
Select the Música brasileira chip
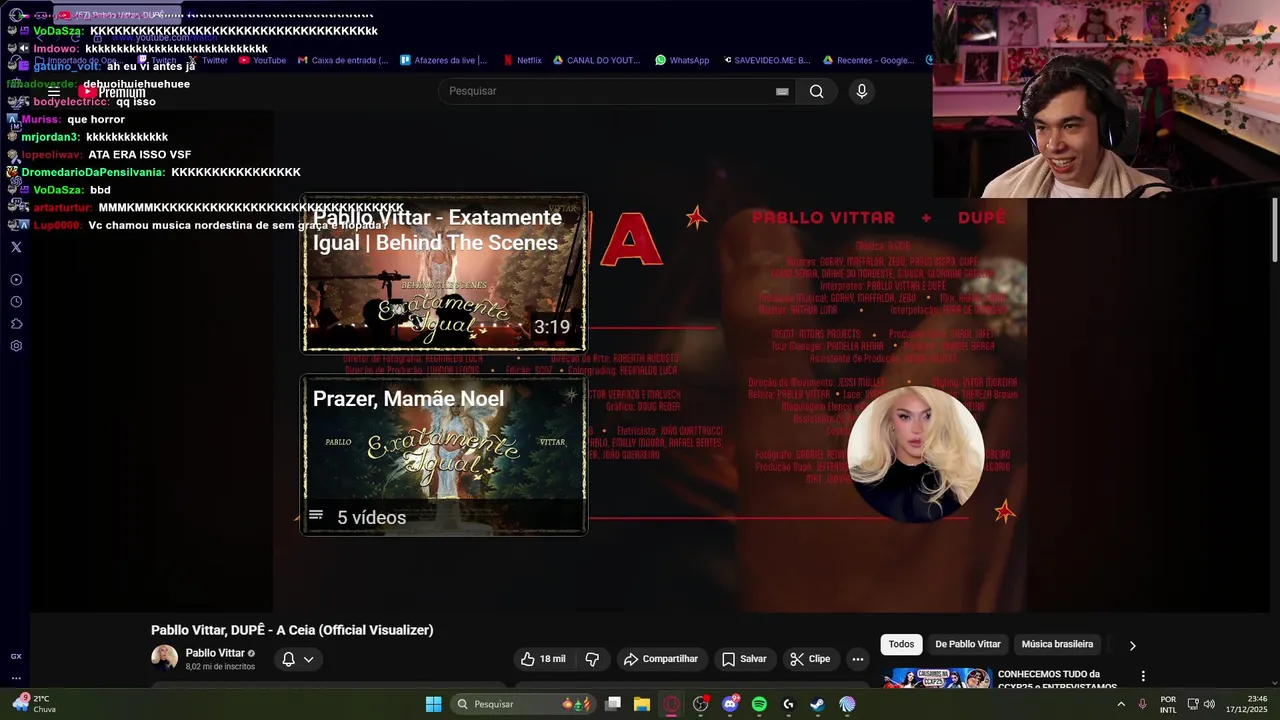tap(1057, 644)
